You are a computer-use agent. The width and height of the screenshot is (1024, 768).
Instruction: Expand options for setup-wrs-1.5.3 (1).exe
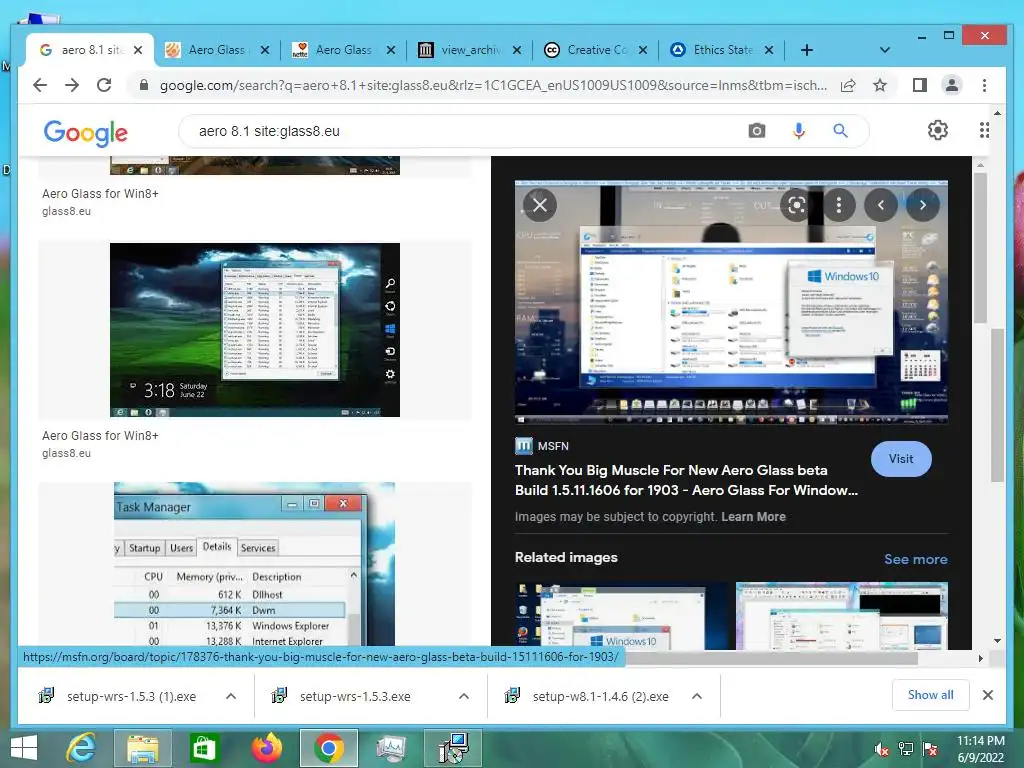tap(231, 696)
